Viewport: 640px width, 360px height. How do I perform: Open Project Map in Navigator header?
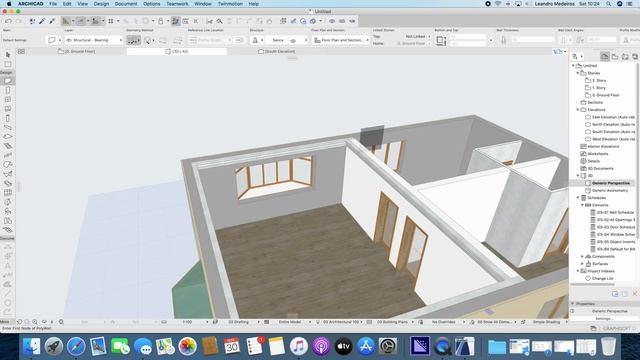(x=605, y=57)
